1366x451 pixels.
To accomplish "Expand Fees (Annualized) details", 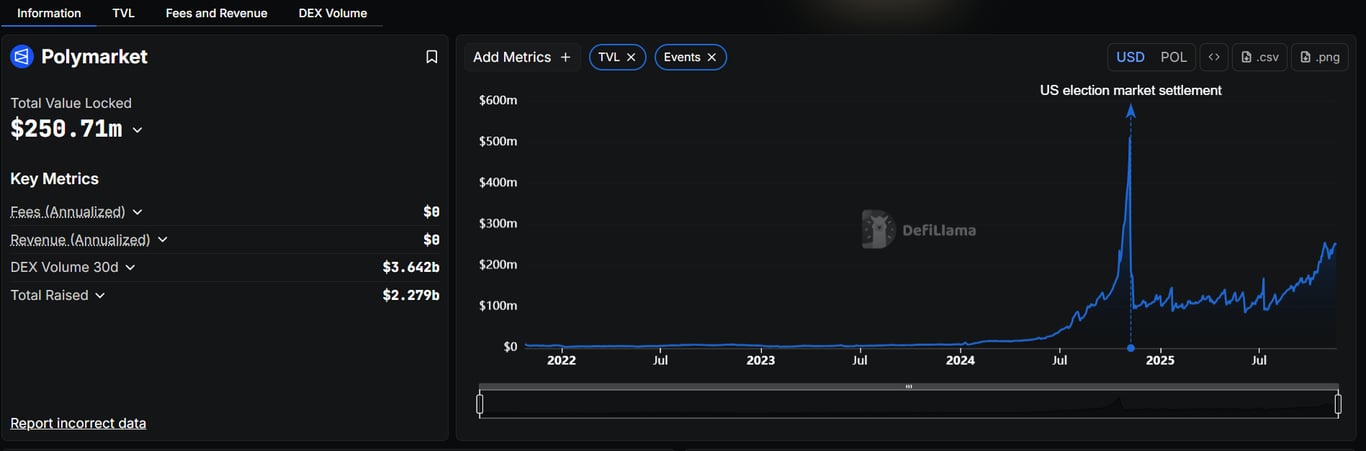I will pos(138,212).
